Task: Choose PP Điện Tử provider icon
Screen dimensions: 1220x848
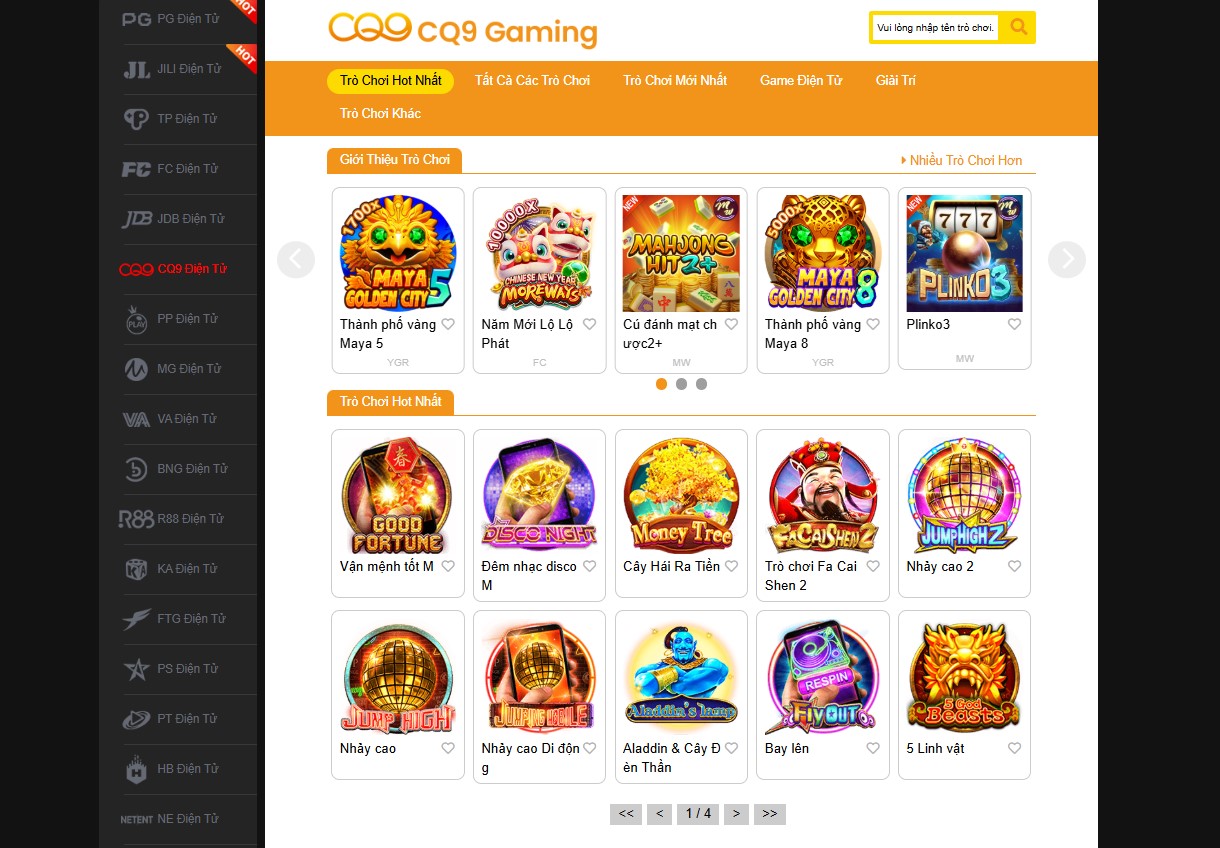Action: coord(136,319)
